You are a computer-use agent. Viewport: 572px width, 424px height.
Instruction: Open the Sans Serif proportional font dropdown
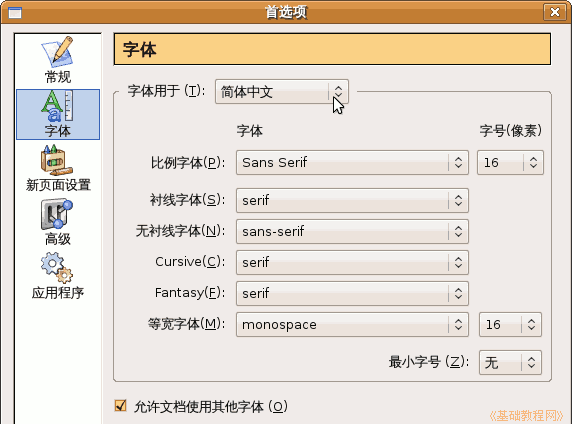[x=352, y=162]
